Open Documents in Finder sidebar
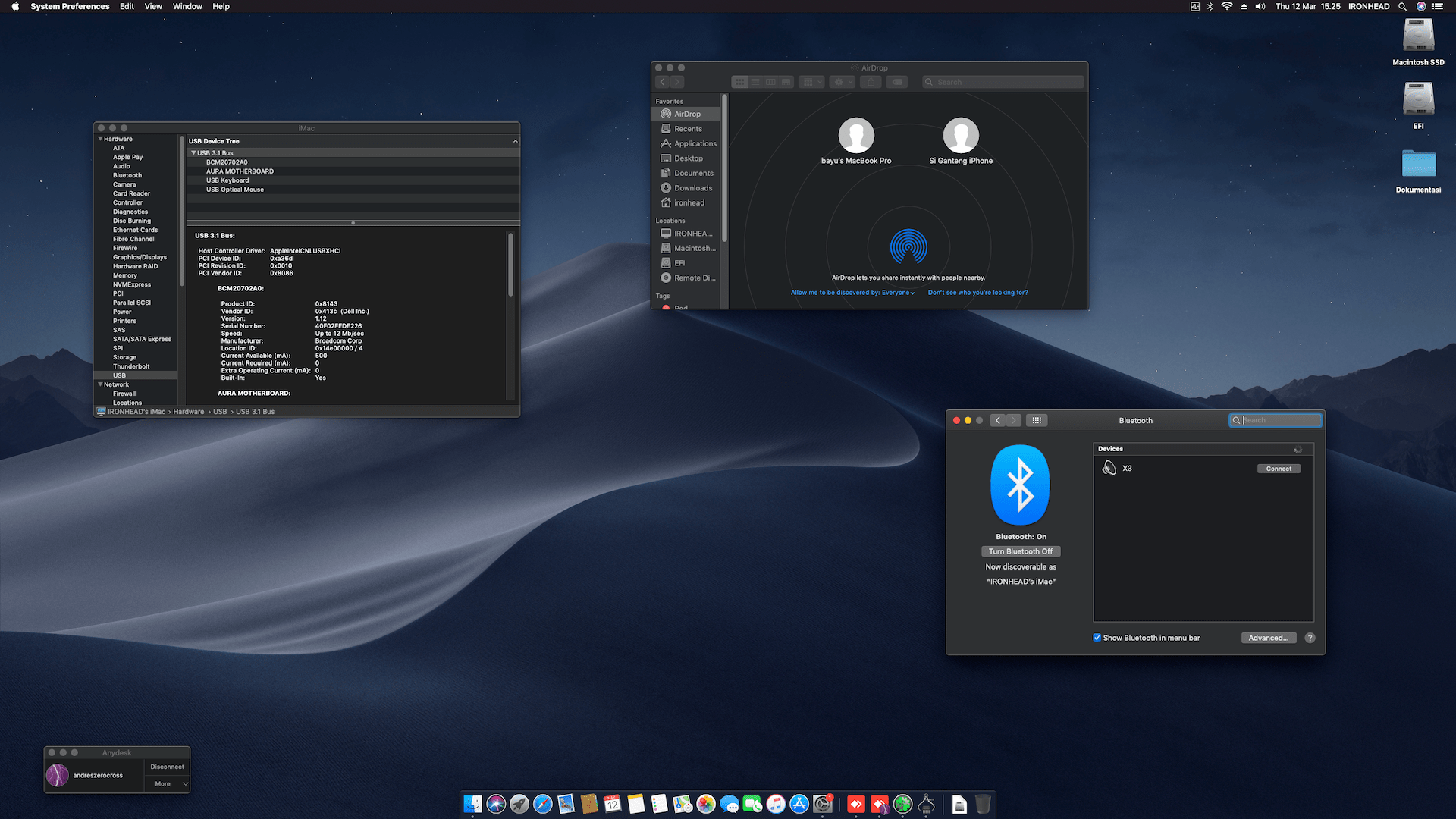This screenshot has height=819, width=1456. [x=686, y=173]
